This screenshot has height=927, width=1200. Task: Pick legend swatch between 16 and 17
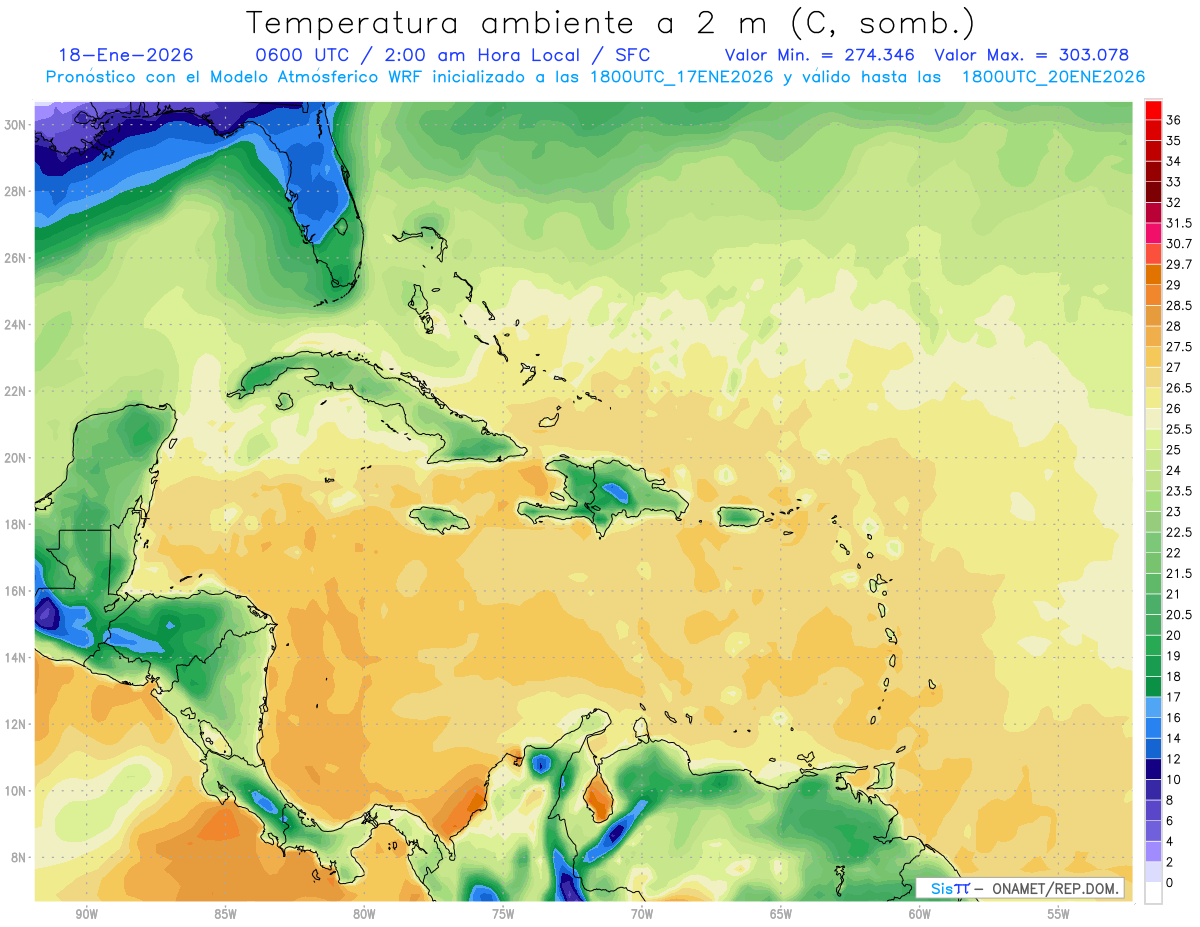[x=1153, y=707]
